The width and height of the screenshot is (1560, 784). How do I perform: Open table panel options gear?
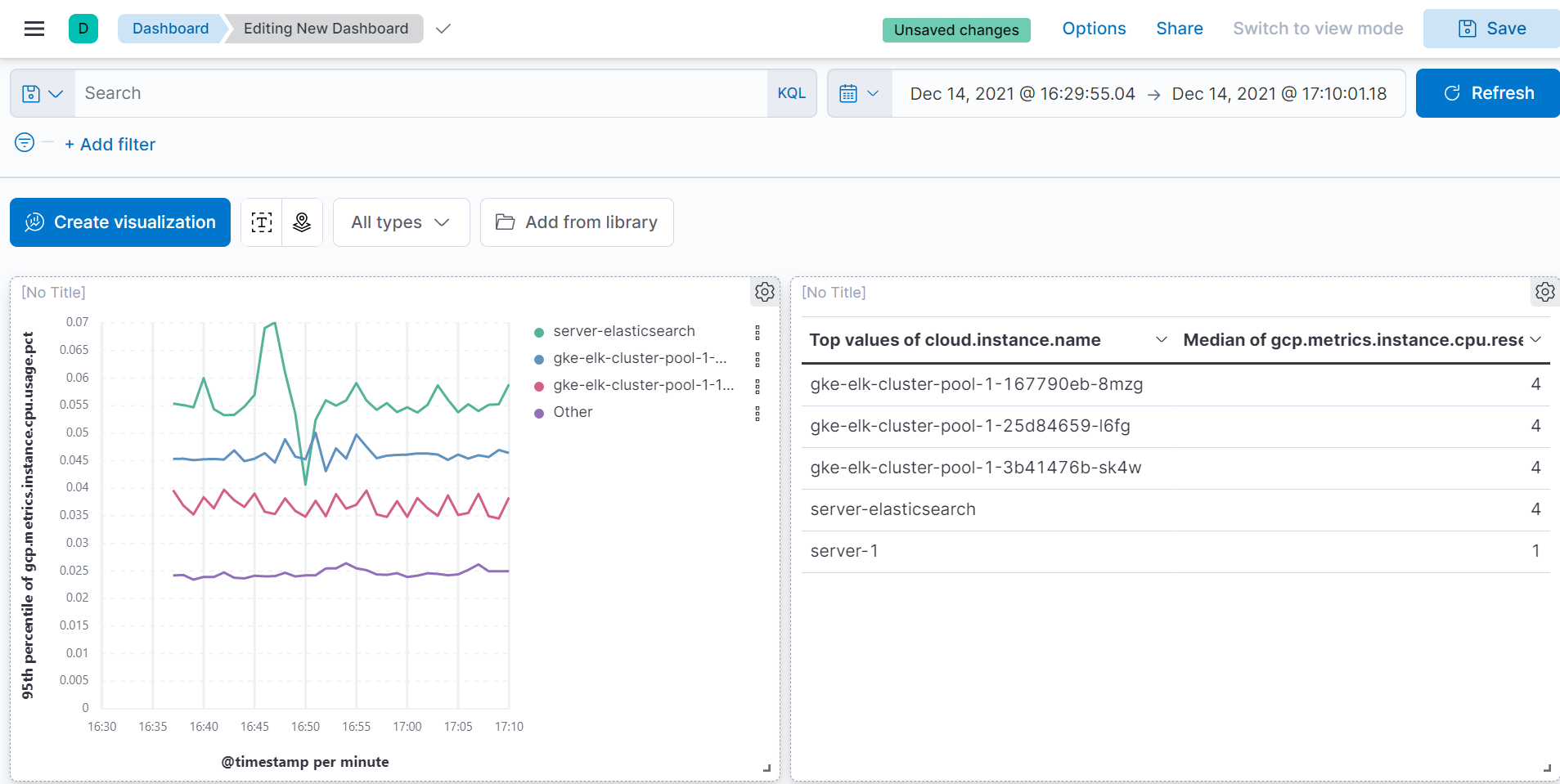pos(1544,292)
